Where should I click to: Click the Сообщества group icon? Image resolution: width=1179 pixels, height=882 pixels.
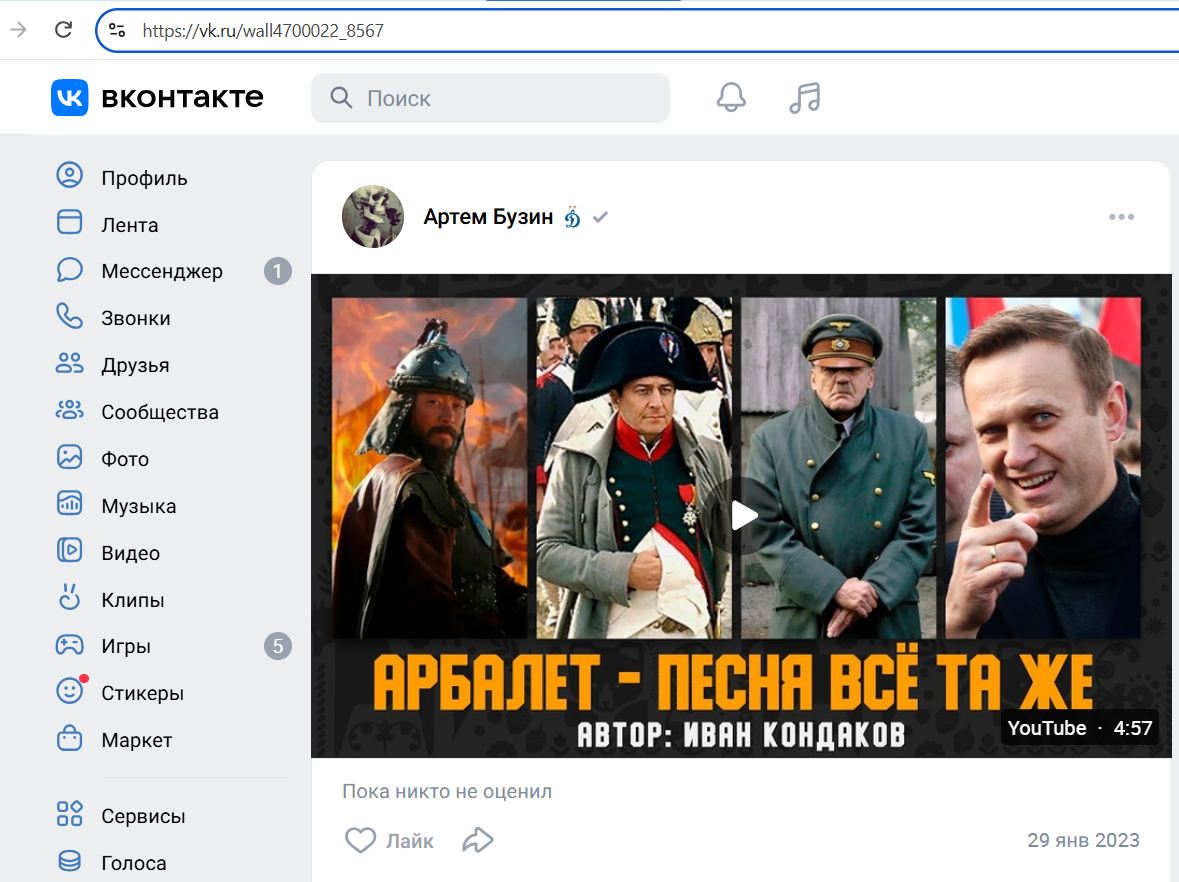pyautogui.click(x=69, y=411)
